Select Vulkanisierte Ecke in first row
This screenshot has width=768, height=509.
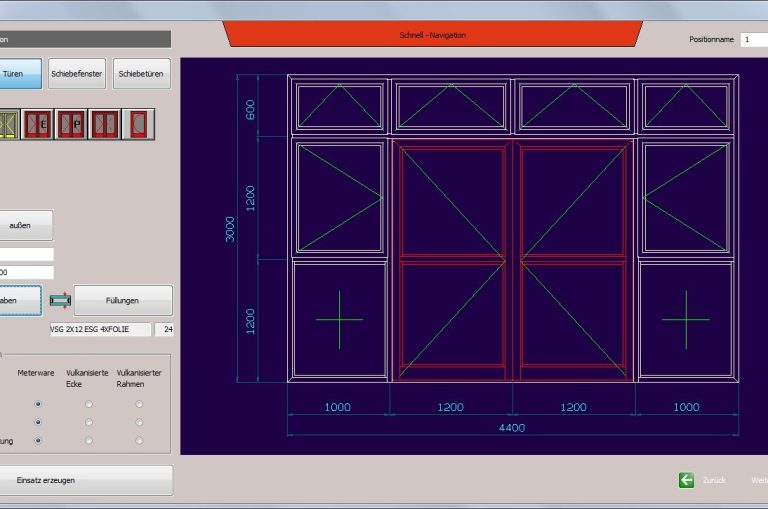[x=89, y=404]
